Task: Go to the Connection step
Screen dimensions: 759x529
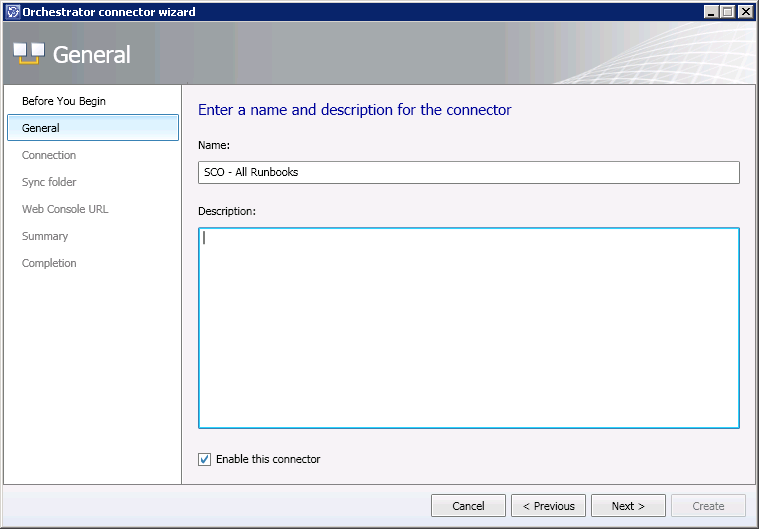Action: coord(49,155)
